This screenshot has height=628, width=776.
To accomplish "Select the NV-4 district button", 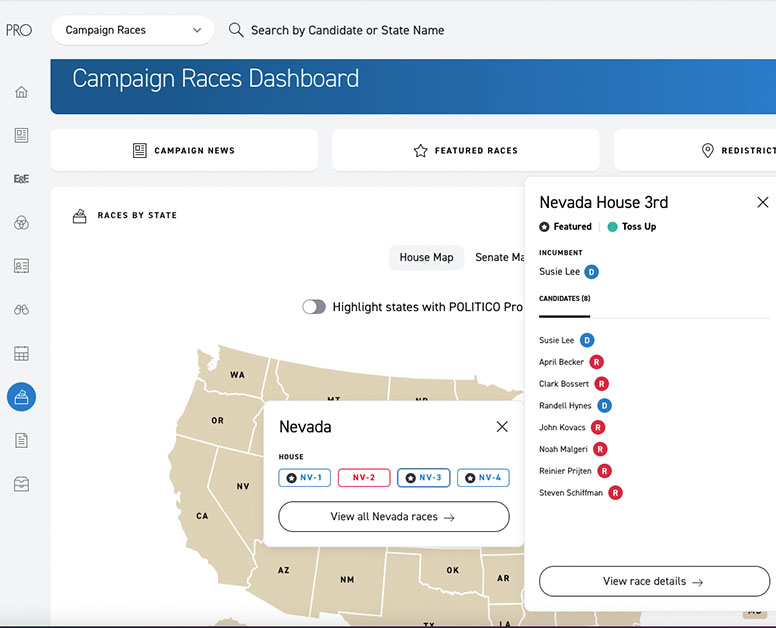I will click(483, 478).
